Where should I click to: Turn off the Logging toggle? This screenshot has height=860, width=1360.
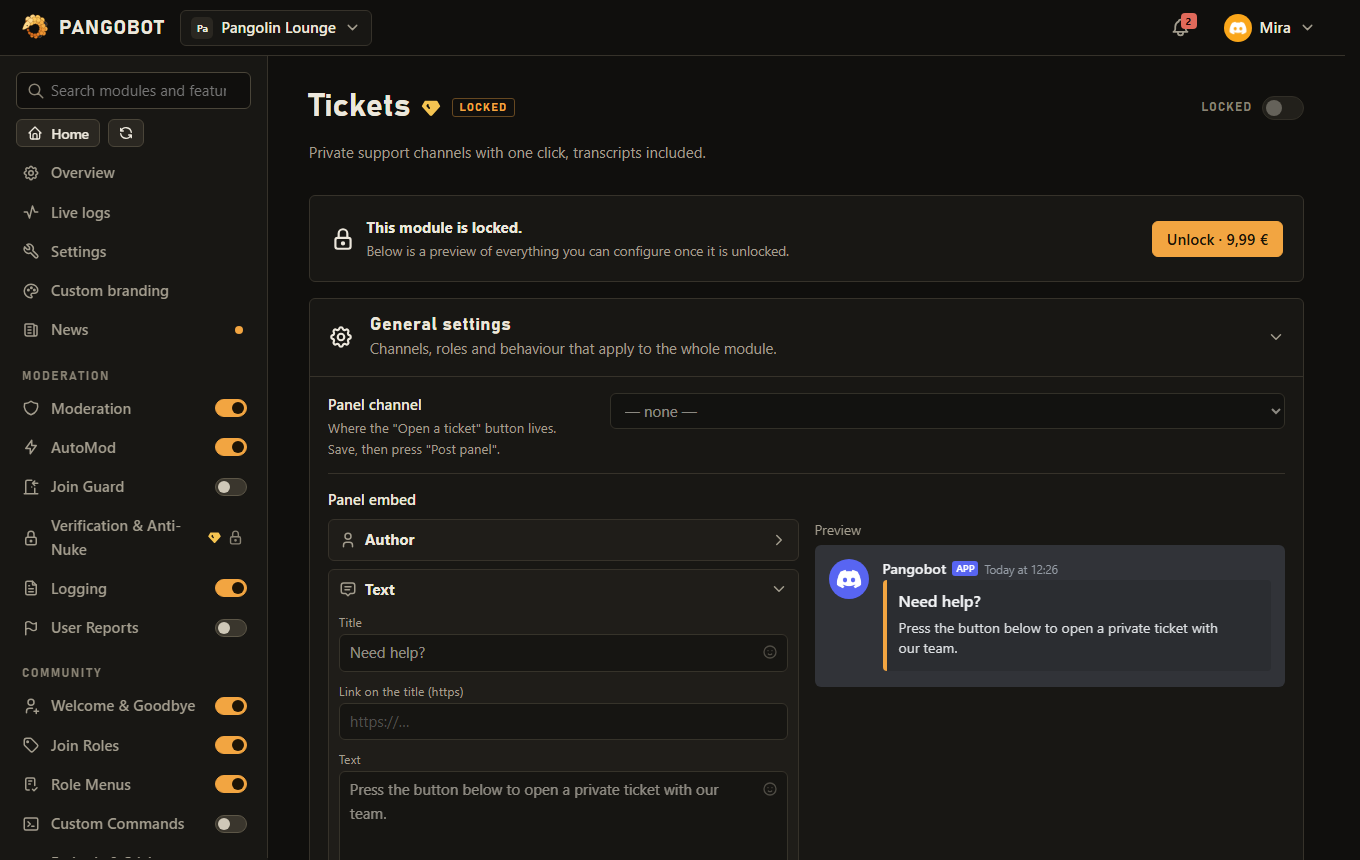pos(231,588)
